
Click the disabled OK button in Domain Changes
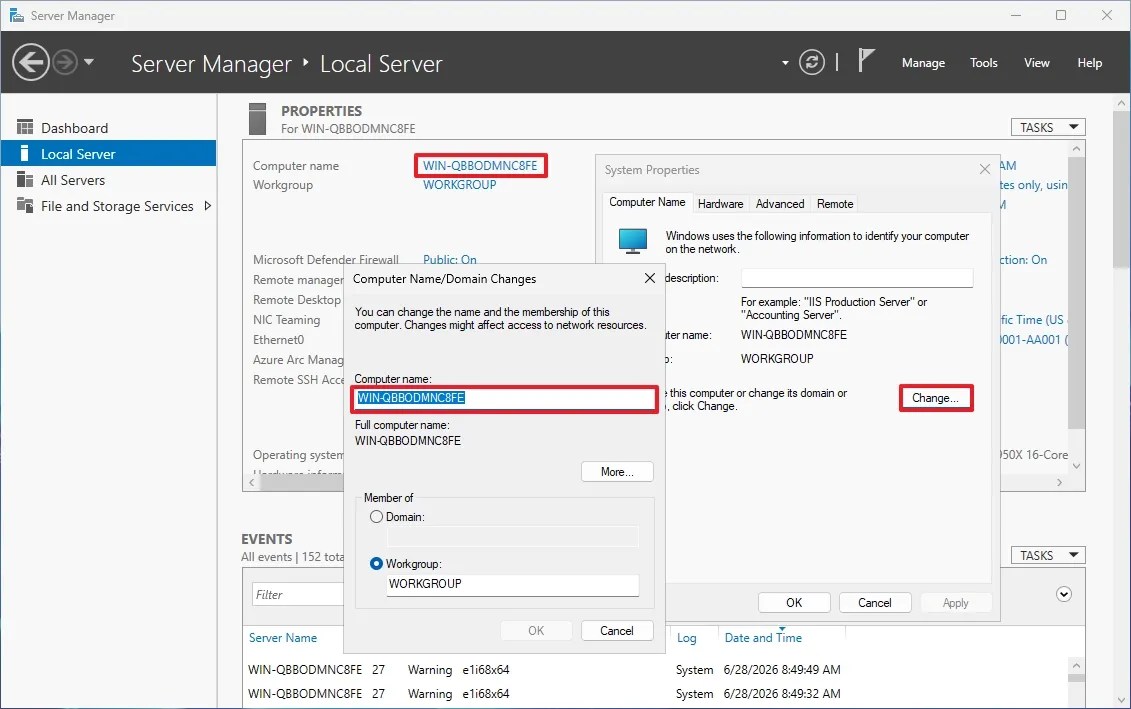(x=536, y=630)
